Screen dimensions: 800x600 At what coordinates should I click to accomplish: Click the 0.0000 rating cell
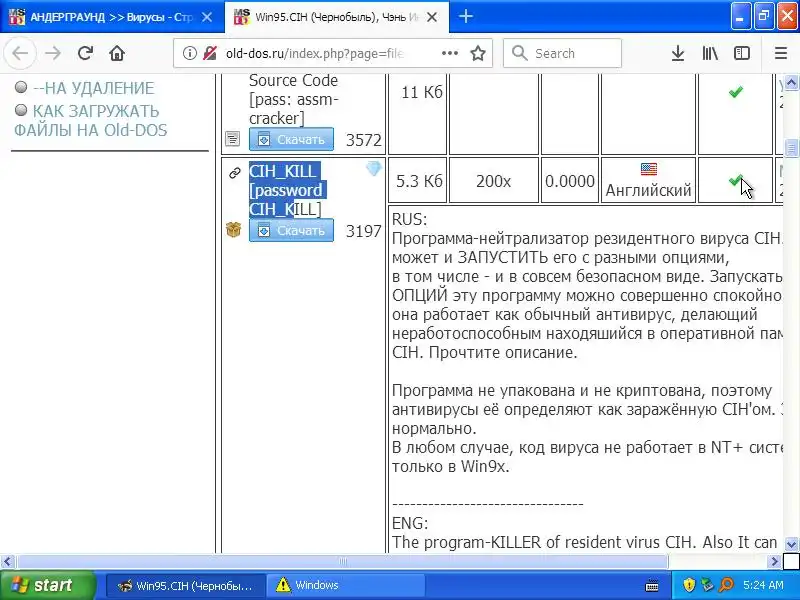(569, 181)
